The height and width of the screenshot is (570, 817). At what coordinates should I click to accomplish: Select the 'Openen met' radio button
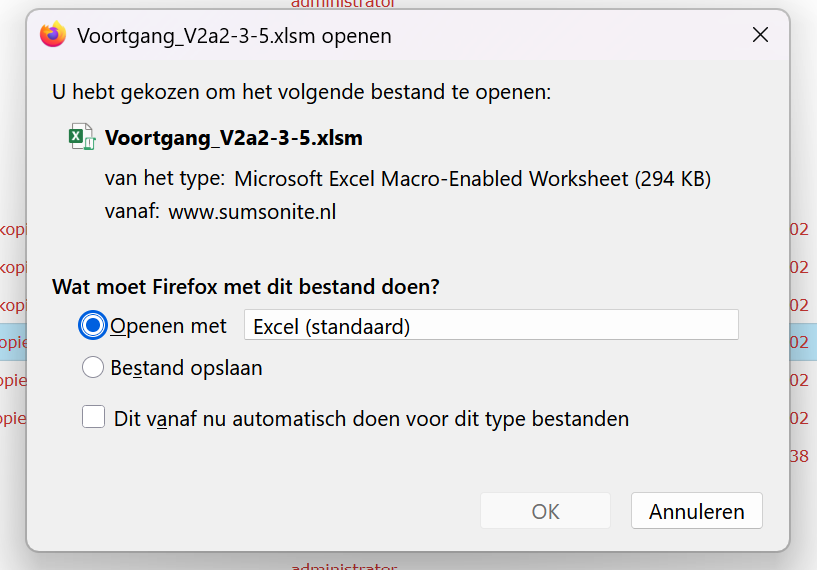(x=94, y=326)
